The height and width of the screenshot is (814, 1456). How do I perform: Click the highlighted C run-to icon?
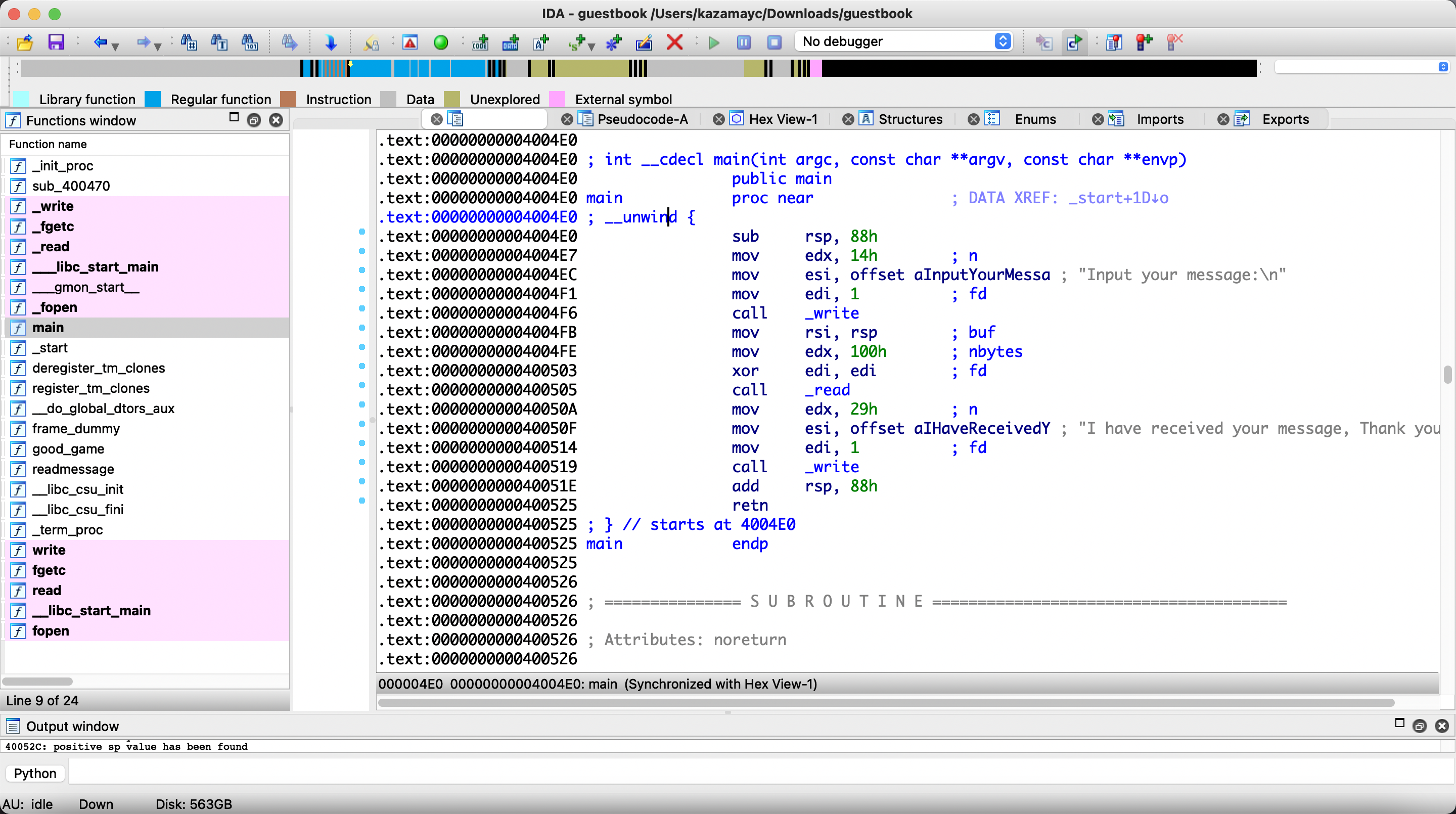pos(1073,42)
